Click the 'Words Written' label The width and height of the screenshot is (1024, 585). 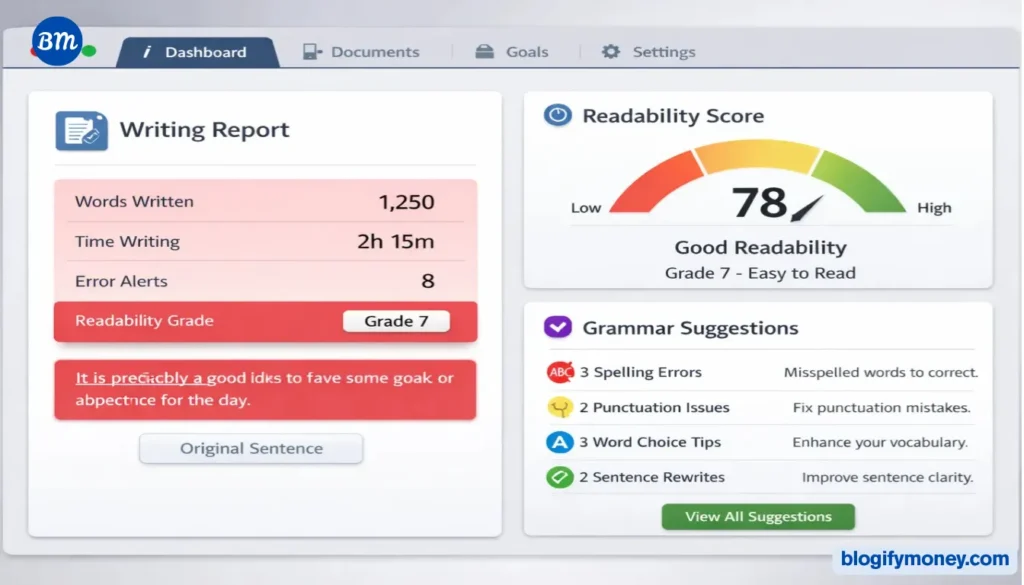(135, 202)
